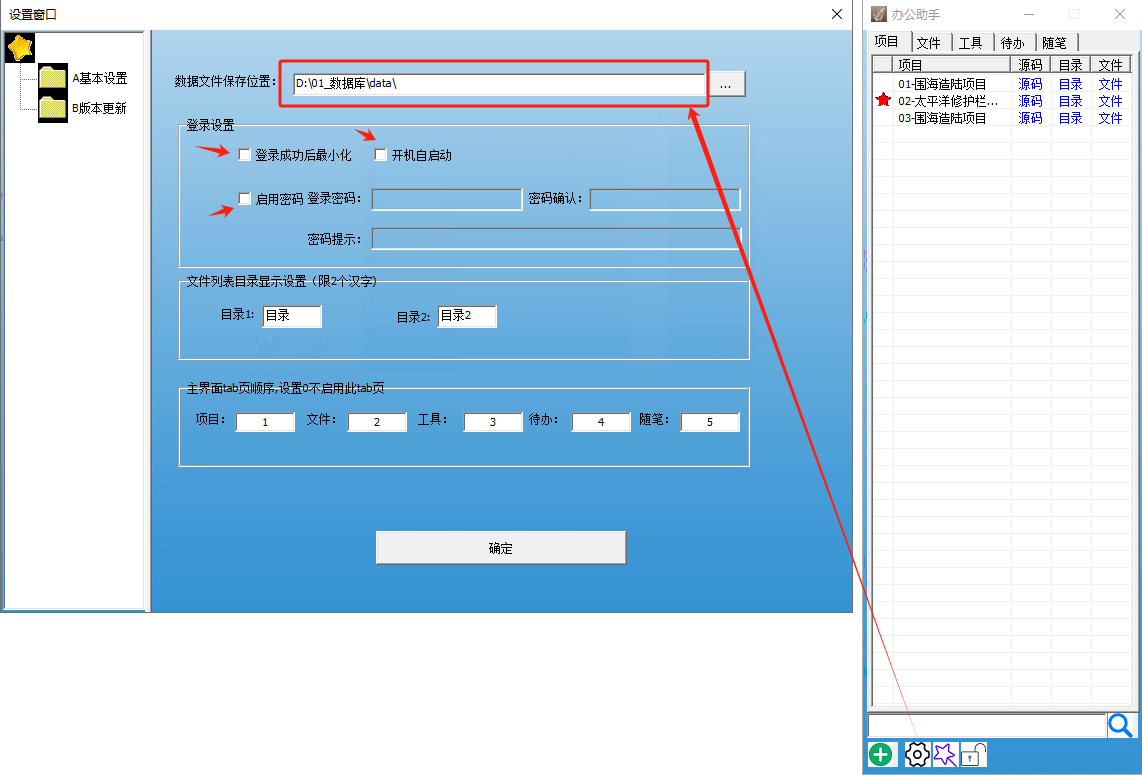Open 文件 link for 02-太平洋修护栏
This screenshot has height=778, width=1142.
(1110, 101)
